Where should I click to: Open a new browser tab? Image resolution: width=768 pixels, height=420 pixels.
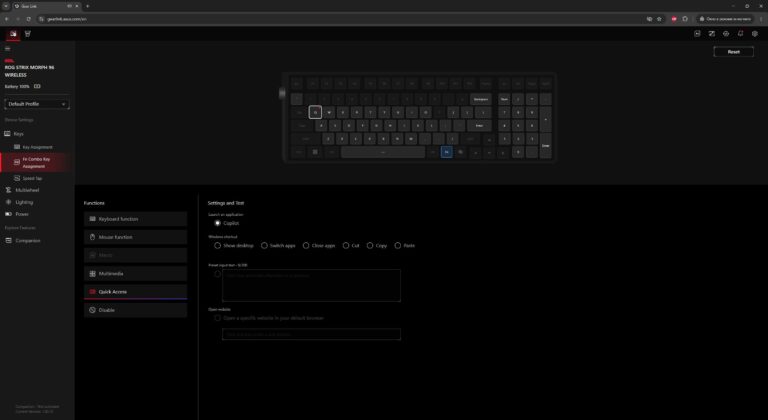(x=88, y=6)
